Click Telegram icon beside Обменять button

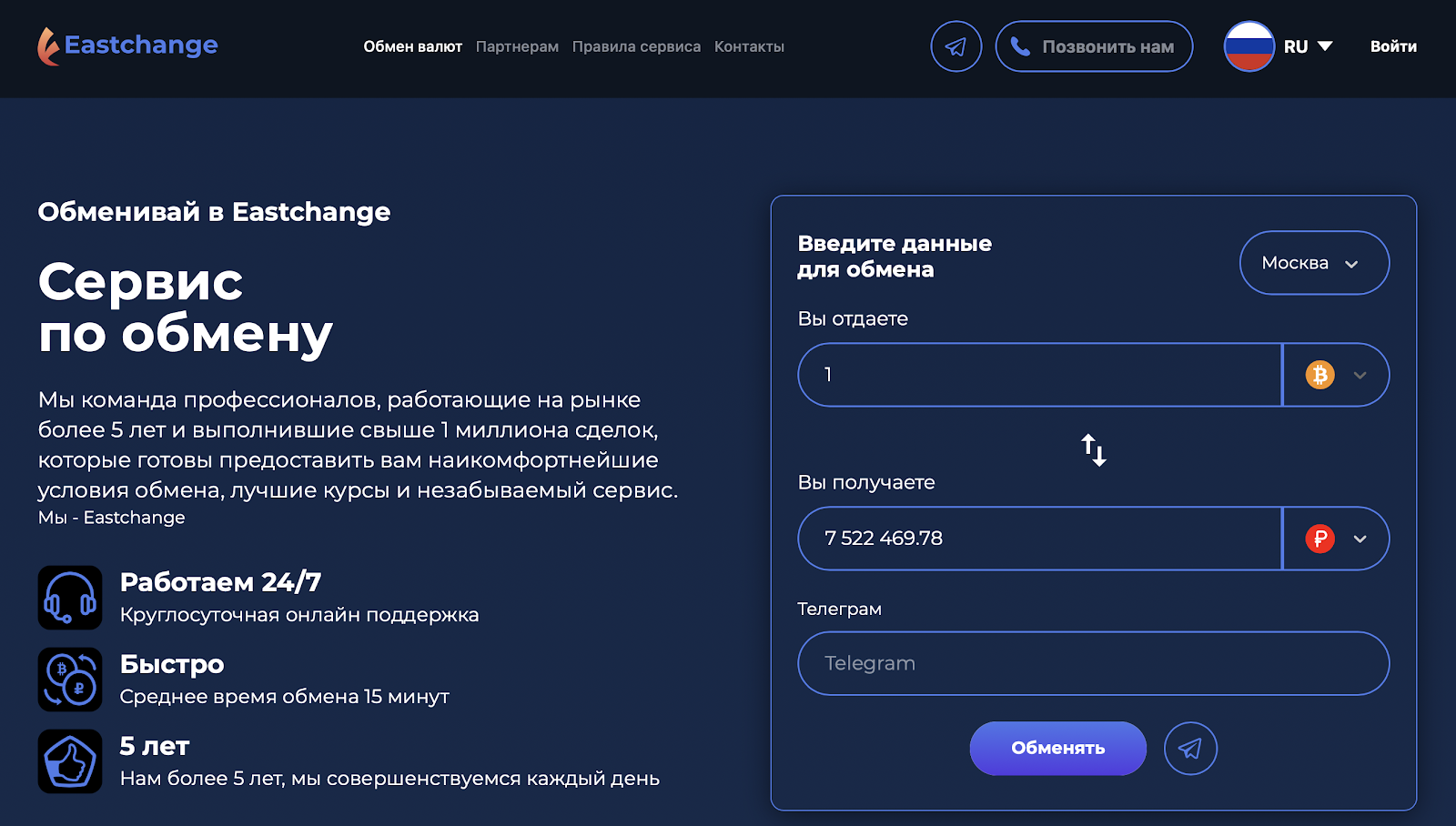(x=1190, y=749)
